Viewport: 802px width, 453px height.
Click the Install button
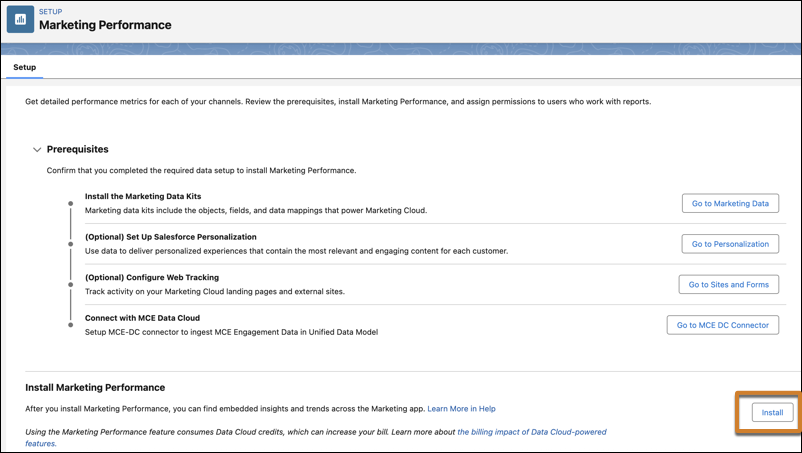772,413
